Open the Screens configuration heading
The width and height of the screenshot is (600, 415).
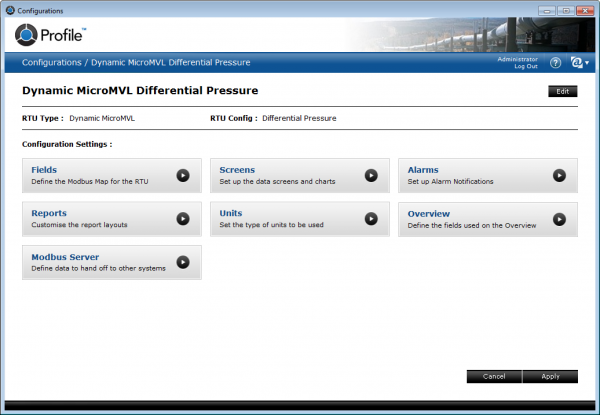(x=237, y=170)
